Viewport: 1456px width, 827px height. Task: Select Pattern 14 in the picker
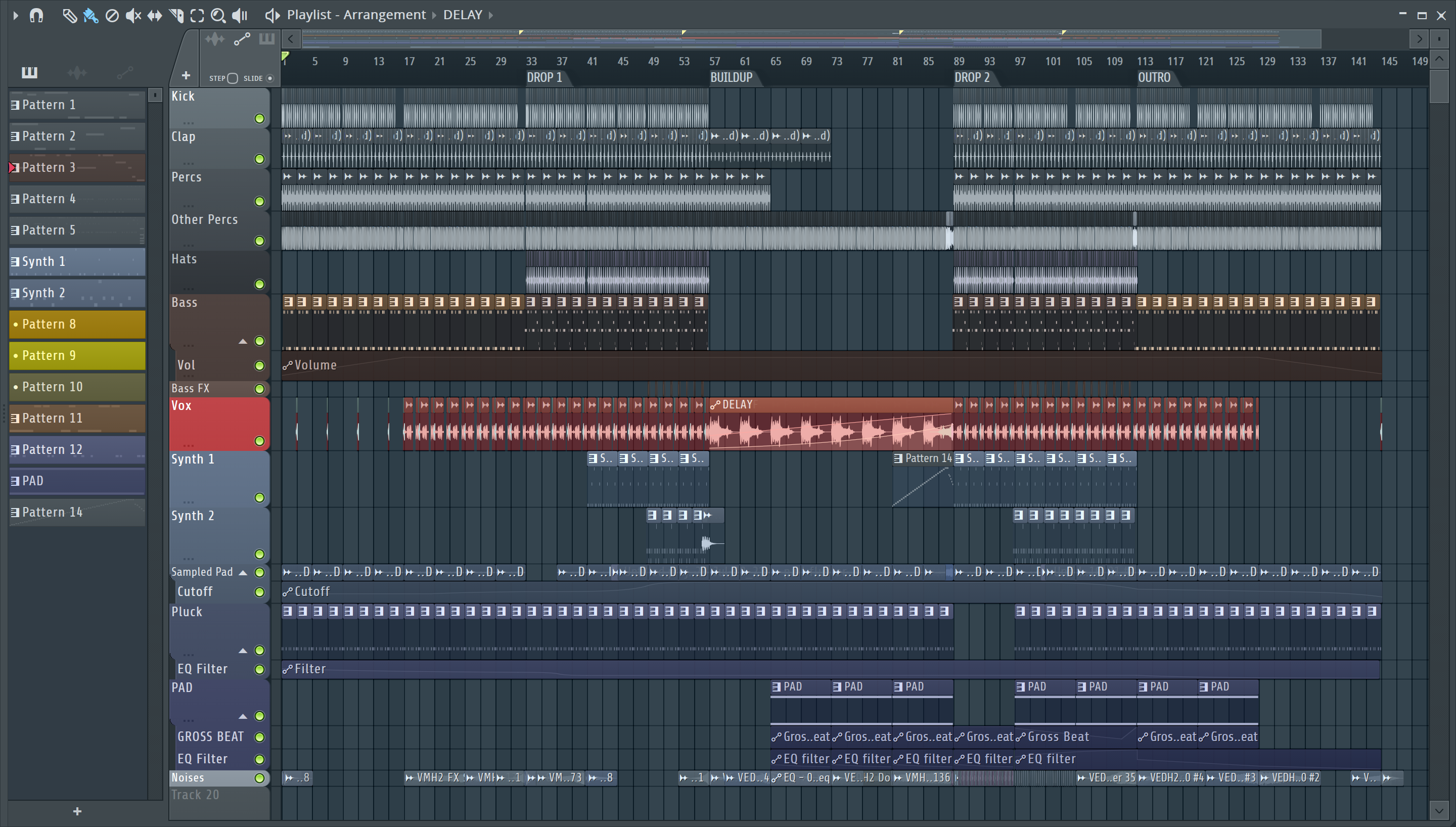tap(77, 513)
